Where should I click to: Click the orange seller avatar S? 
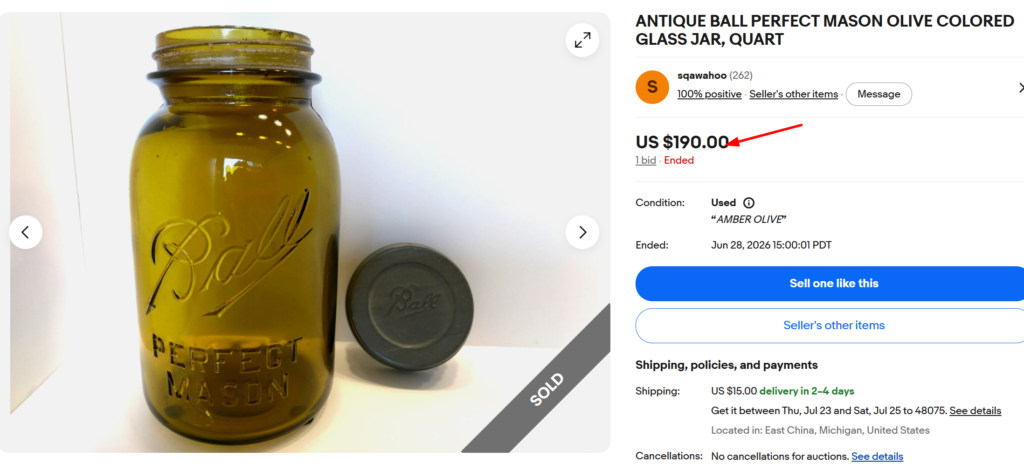tap(652, 87)
